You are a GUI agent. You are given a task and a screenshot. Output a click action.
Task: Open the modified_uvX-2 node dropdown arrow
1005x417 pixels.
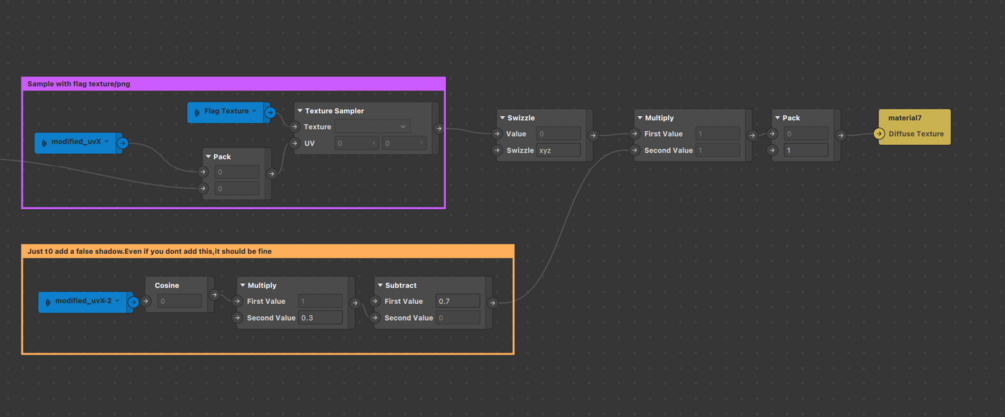point(117,301)
